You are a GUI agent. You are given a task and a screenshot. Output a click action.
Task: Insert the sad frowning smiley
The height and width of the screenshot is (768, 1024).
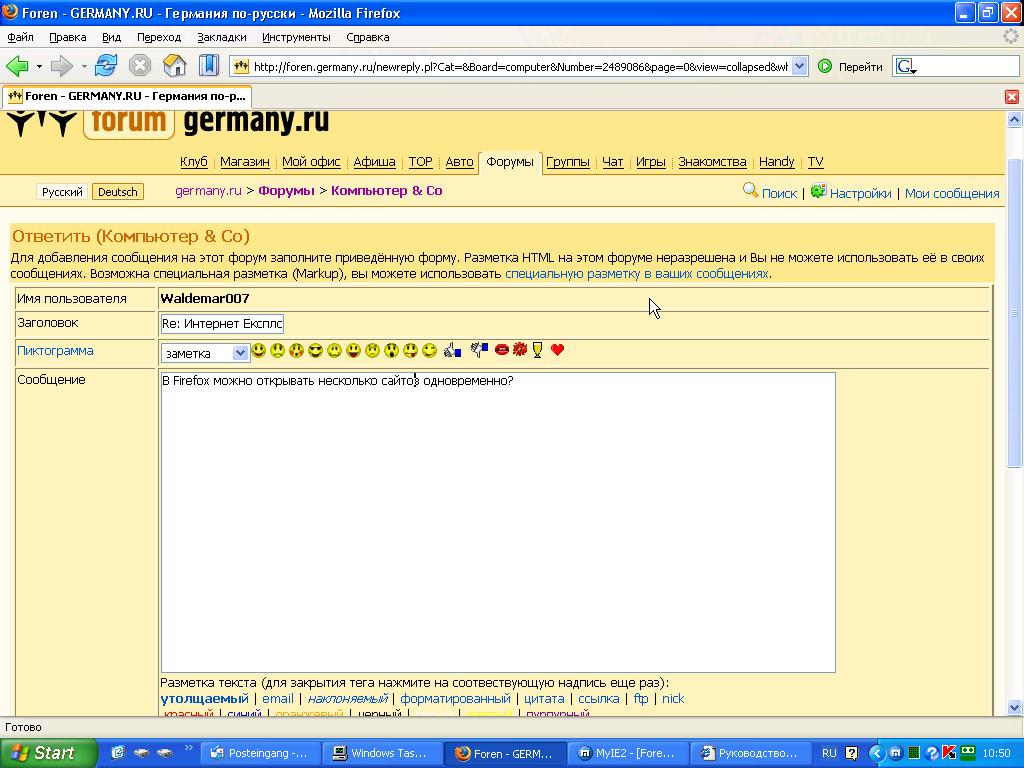(x=278, y=351)
